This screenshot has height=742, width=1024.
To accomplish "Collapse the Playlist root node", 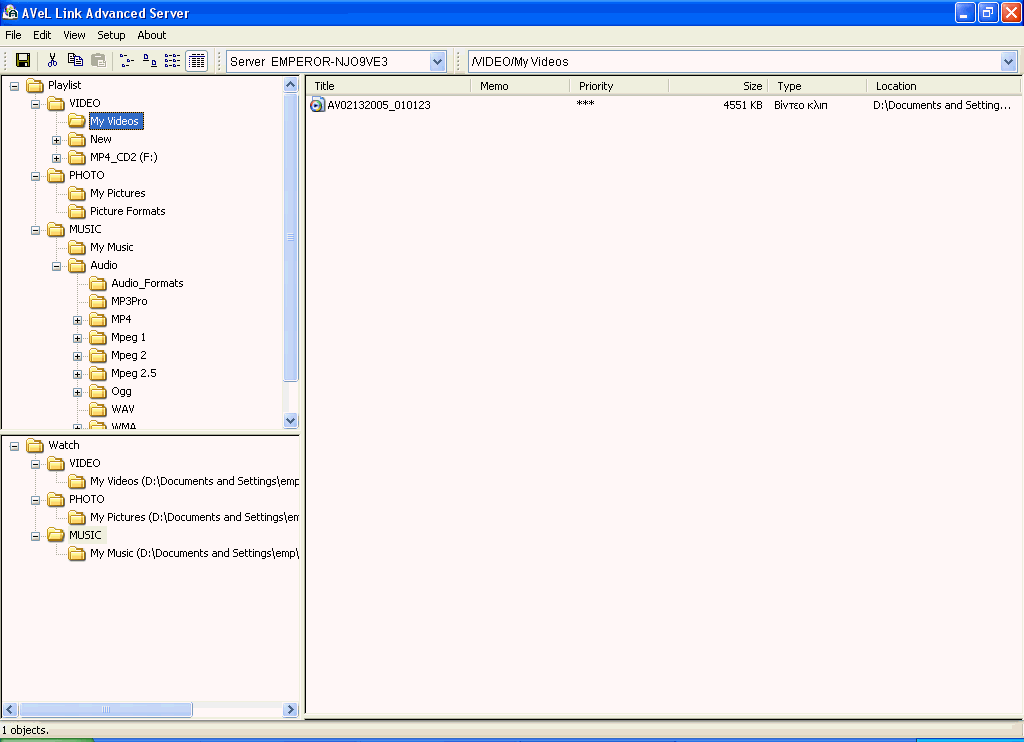I will tap(14, 86).
